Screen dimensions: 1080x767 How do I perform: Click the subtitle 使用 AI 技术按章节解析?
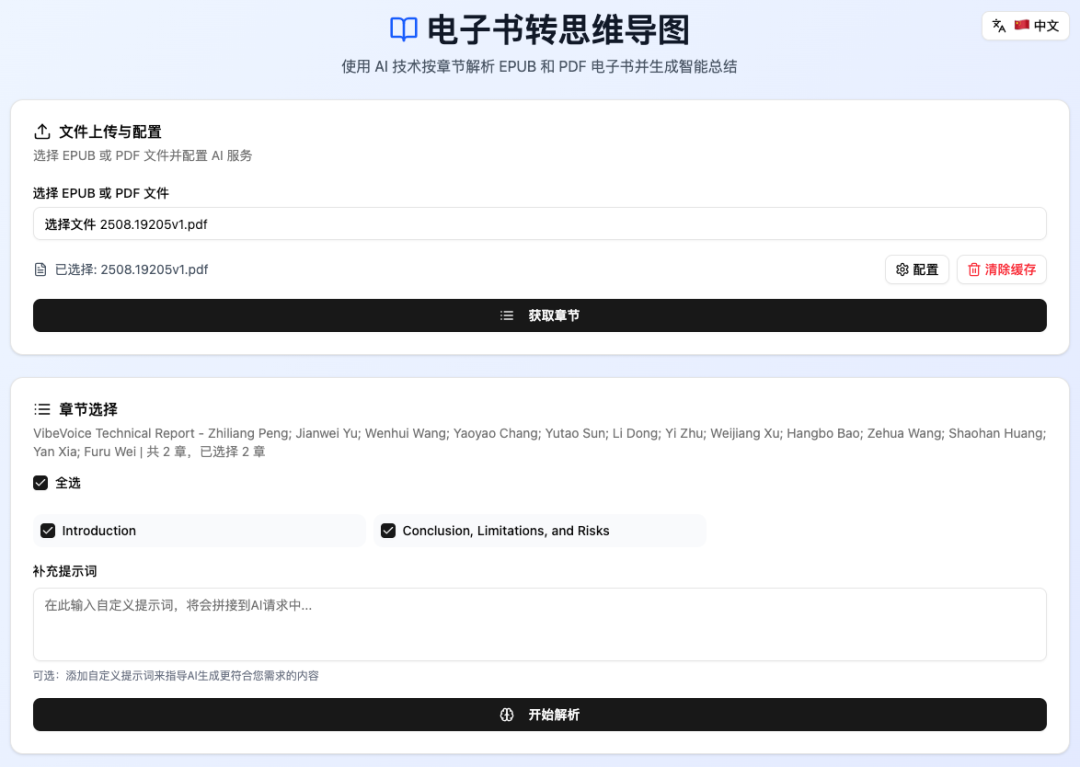tap(539, 67)
